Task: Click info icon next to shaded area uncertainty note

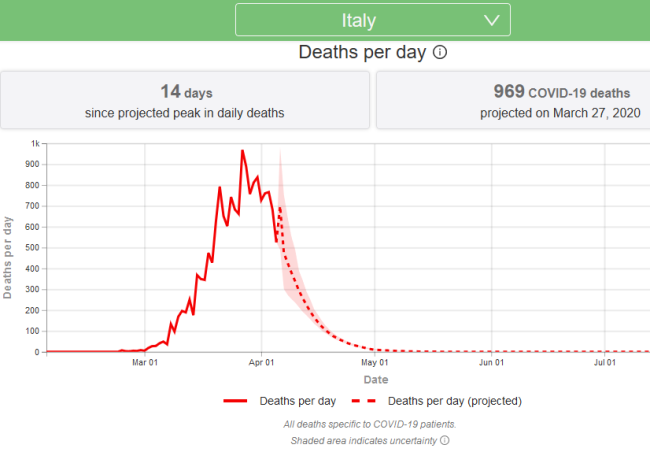Action: [444, 439]
